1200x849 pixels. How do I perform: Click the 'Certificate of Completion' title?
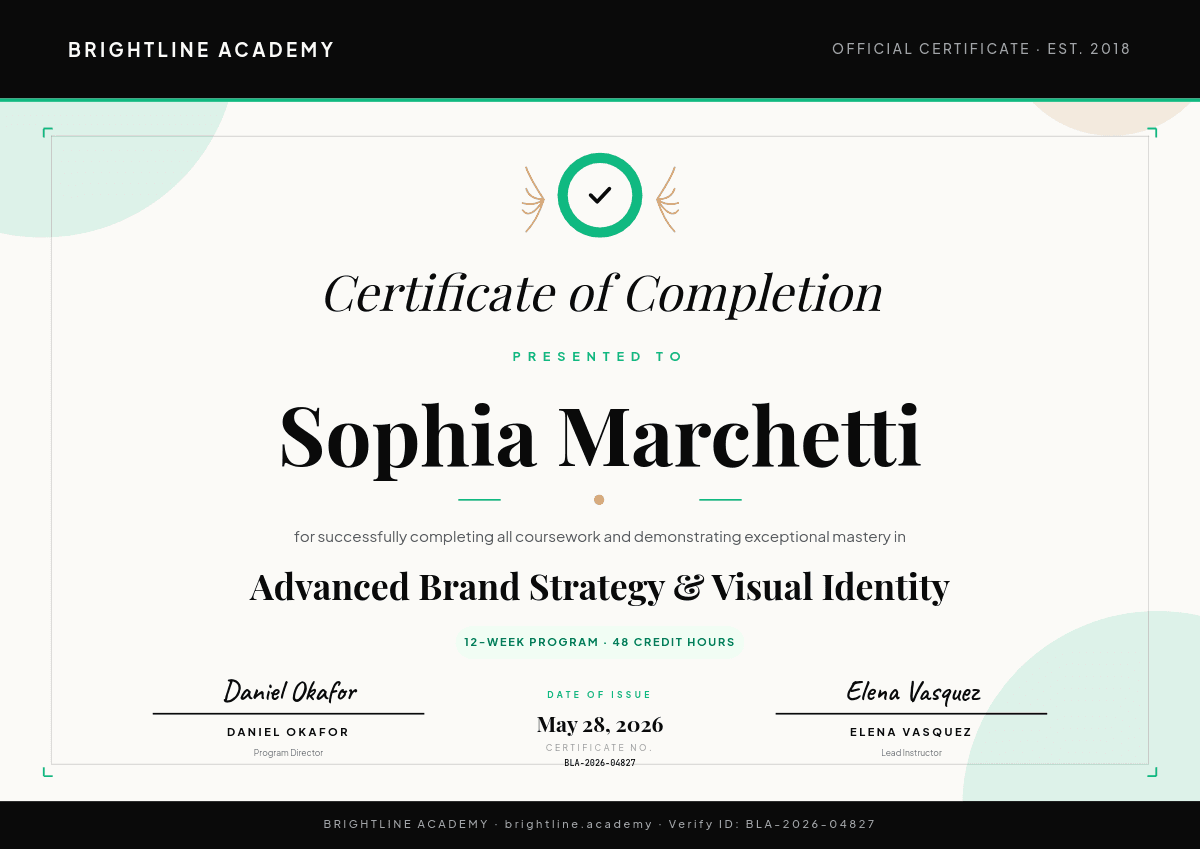pos(603,293)
